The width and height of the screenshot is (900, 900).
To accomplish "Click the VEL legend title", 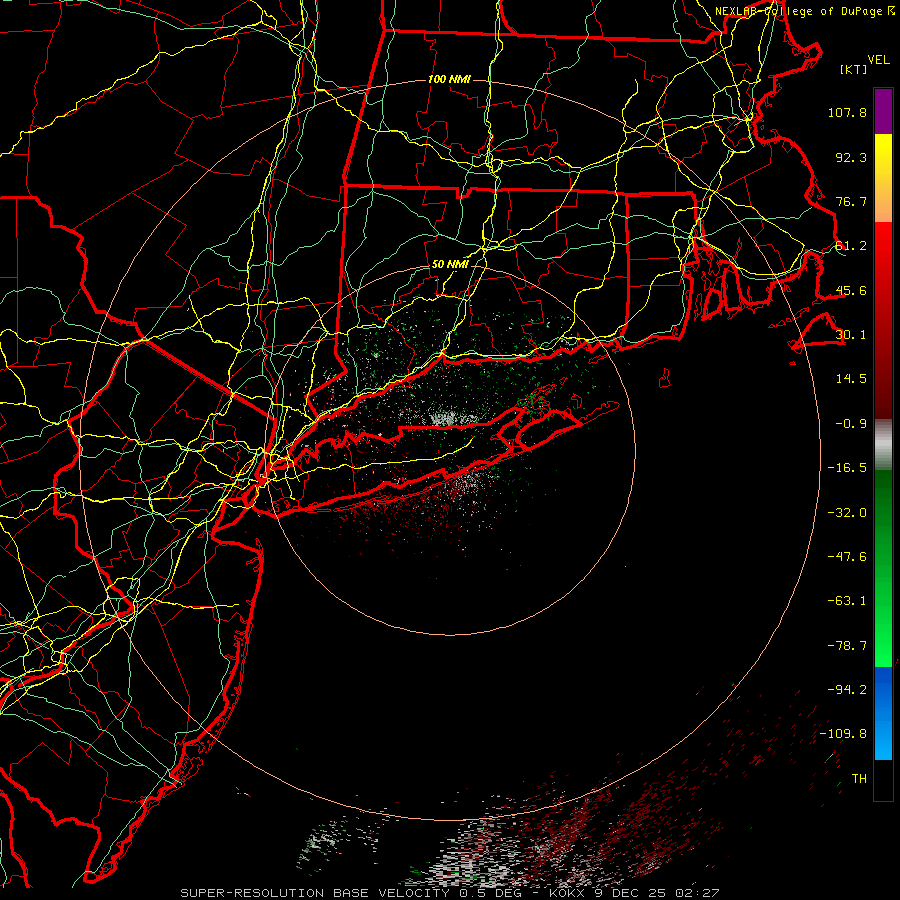I will [x=878, y=60].
